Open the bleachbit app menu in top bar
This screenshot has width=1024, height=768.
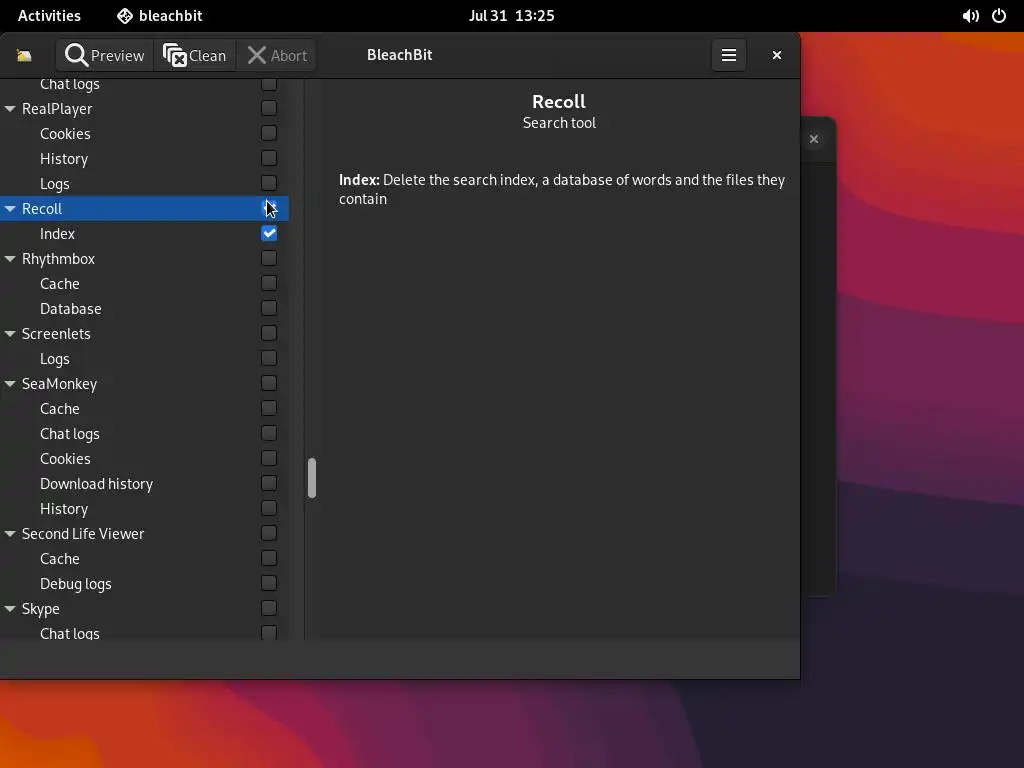[x=160, y=16]
